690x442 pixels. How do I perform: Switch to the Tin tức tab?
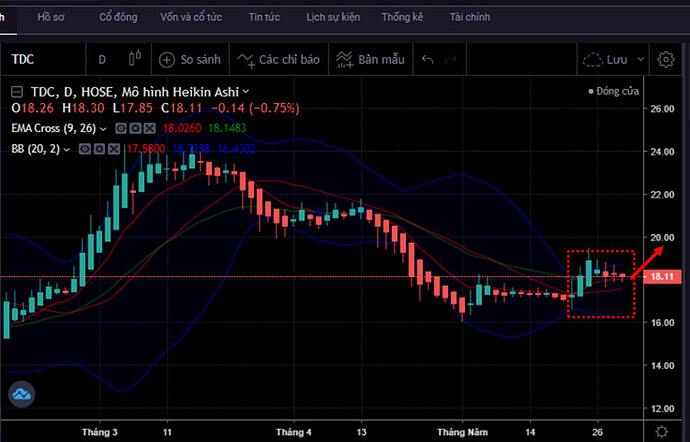coord(264,18)
